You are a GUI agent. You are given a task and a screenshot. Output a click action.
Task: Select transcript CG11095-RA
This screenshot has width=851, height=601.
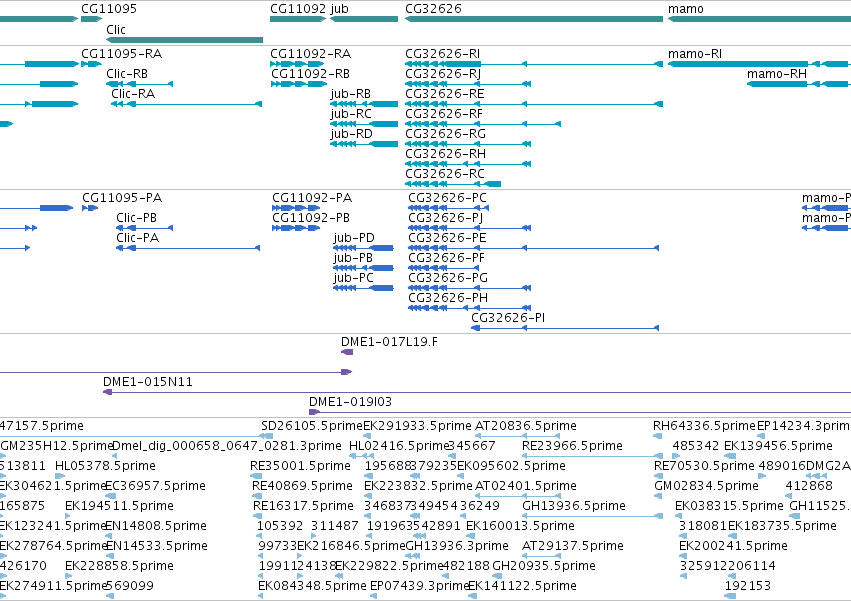click(x=91, y=64)
